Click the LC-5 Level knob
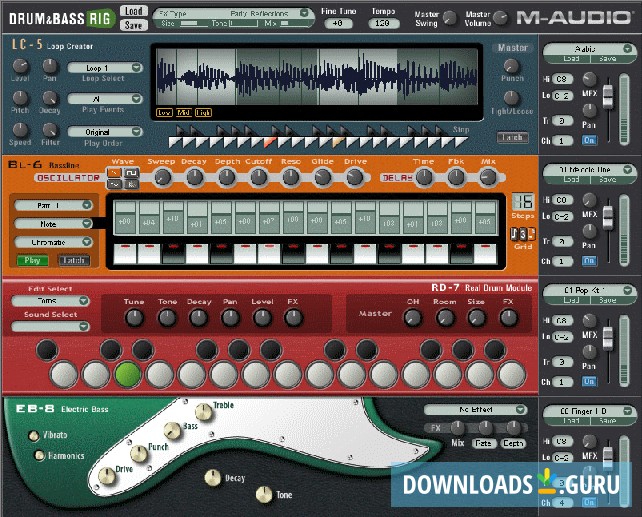642x517 pixels. [x=20, y=66]
